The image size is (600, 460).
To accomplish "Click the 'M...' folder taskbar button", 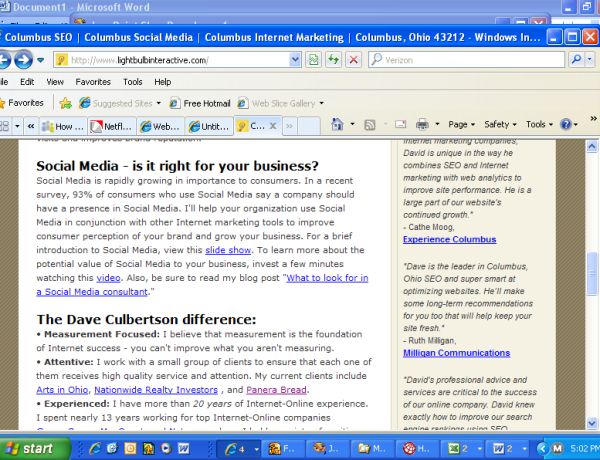I will pyautogui.click(x=372, y=449).
